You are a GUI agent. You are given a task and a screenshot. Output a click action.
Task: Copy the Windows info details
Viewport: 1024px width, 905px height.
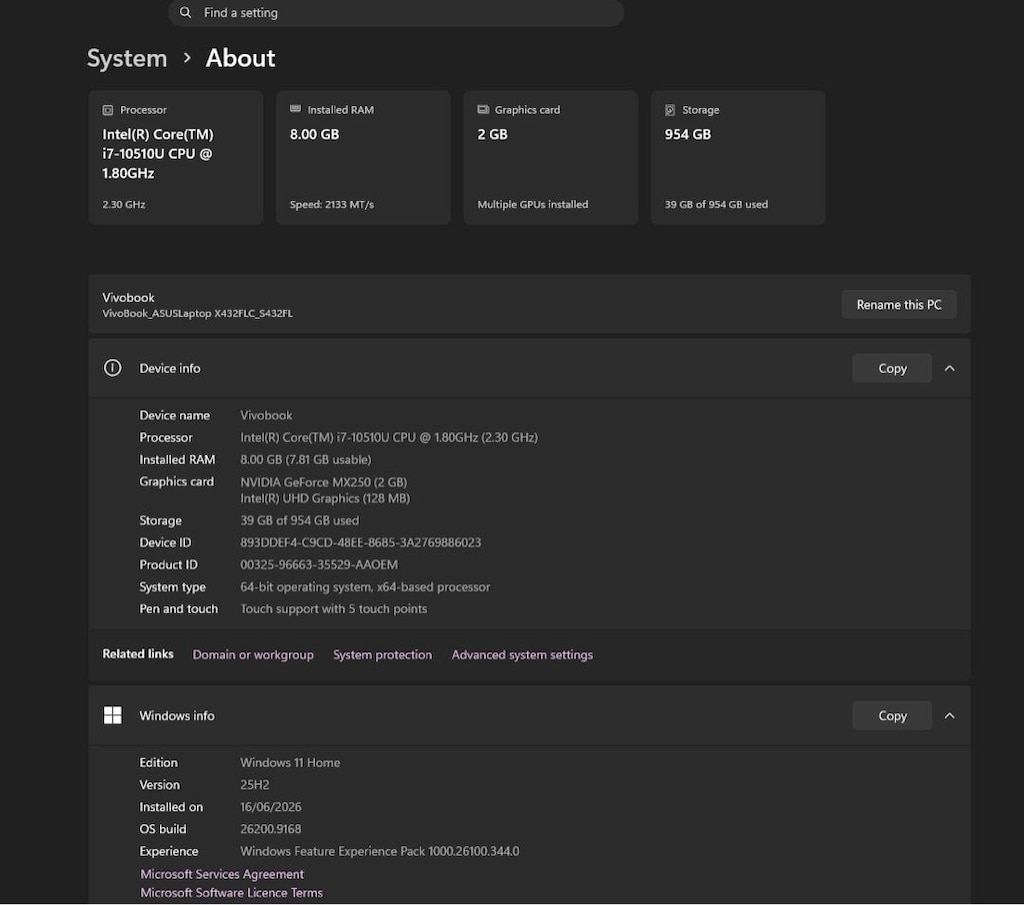coord(892,716)
